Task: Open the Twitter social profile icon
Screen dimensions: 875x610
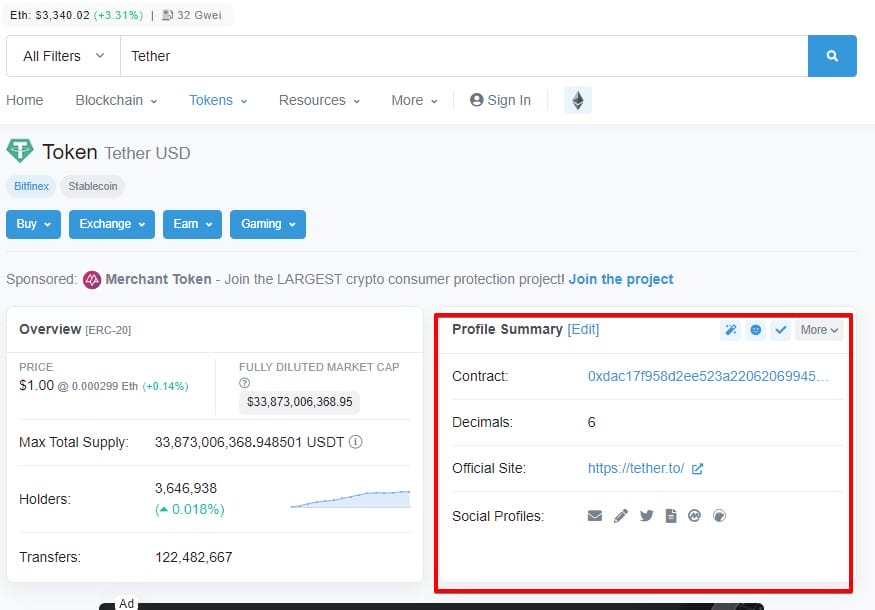Action: [x=646, y=516]
